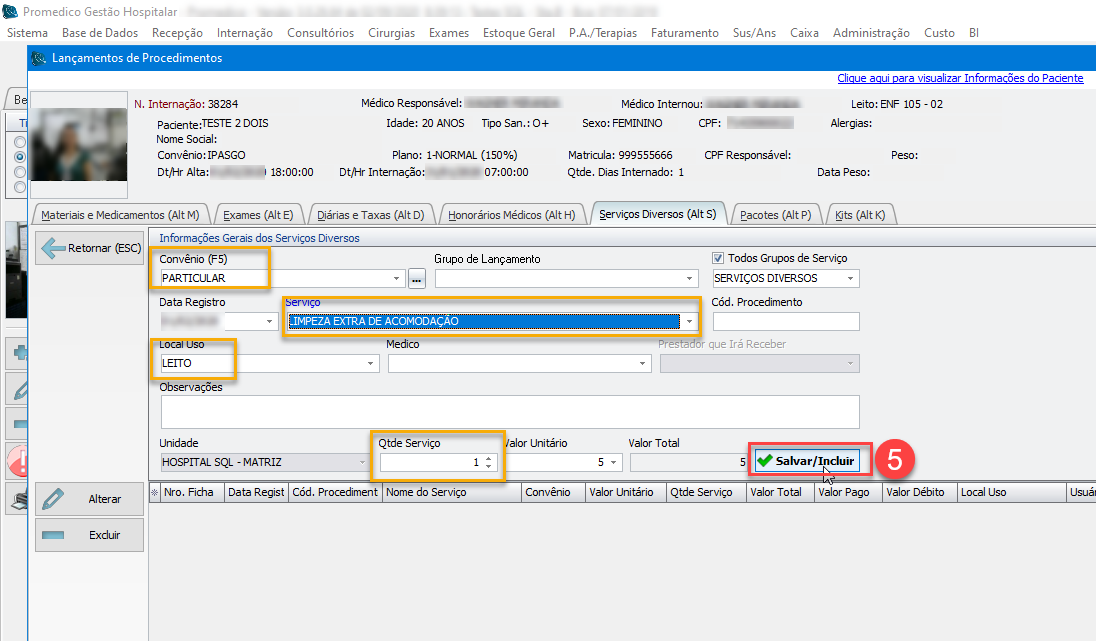Click inside the Observações text field

[x=508, y=411]
